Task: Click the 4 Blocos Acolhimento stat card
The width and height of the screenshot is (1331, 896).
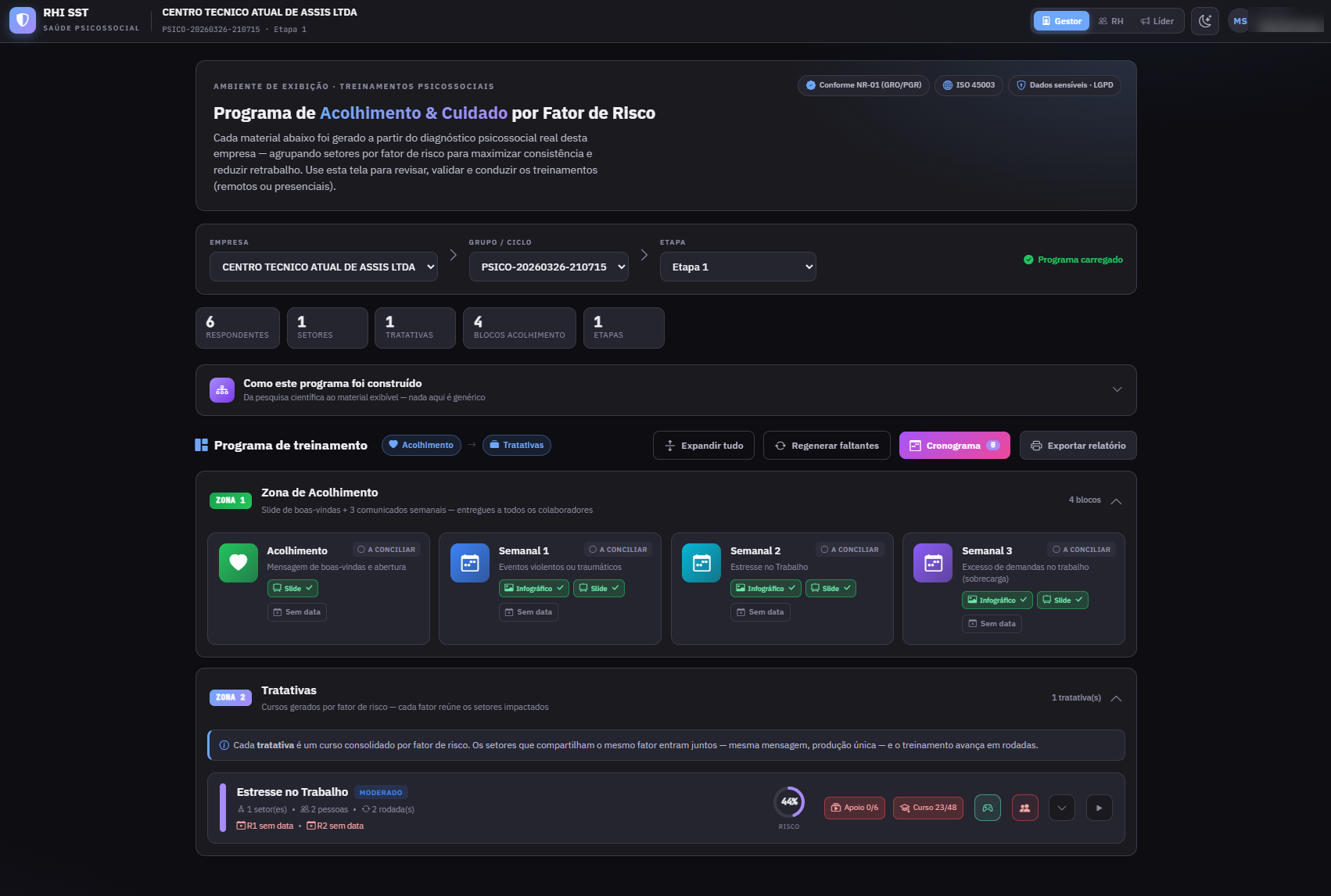Action: point(519,328)
